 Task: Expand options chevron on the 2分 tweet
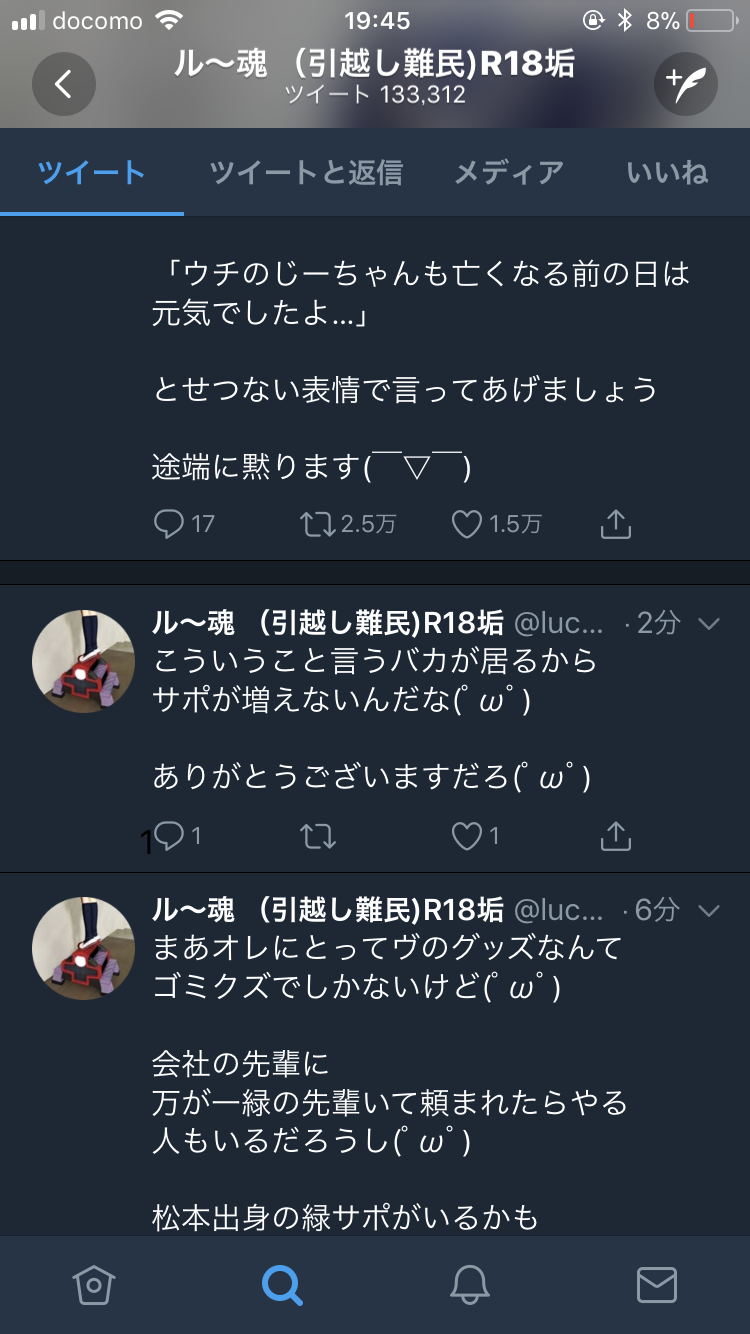point(709,624)
